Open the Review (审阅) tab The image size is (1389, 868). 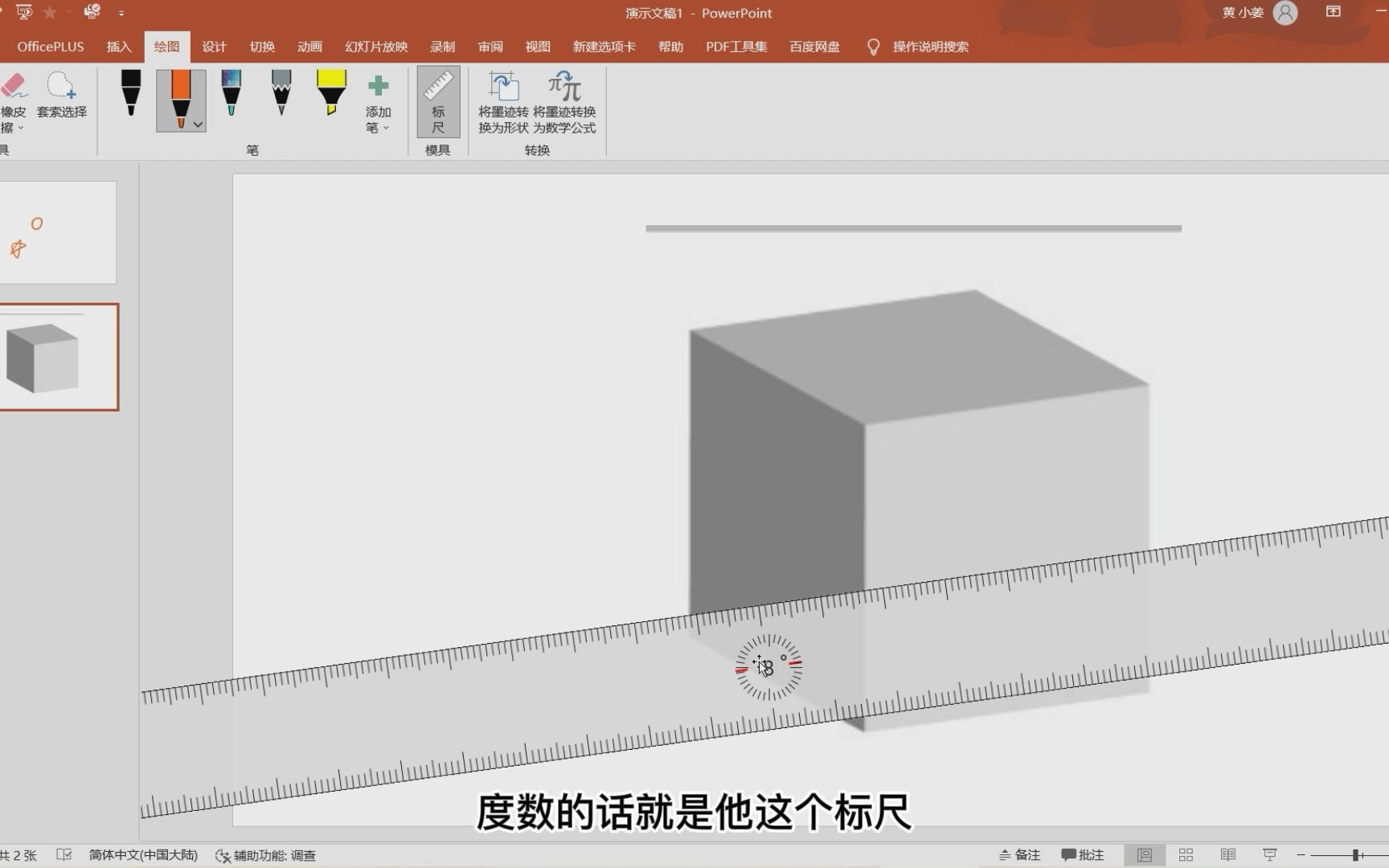490,47
